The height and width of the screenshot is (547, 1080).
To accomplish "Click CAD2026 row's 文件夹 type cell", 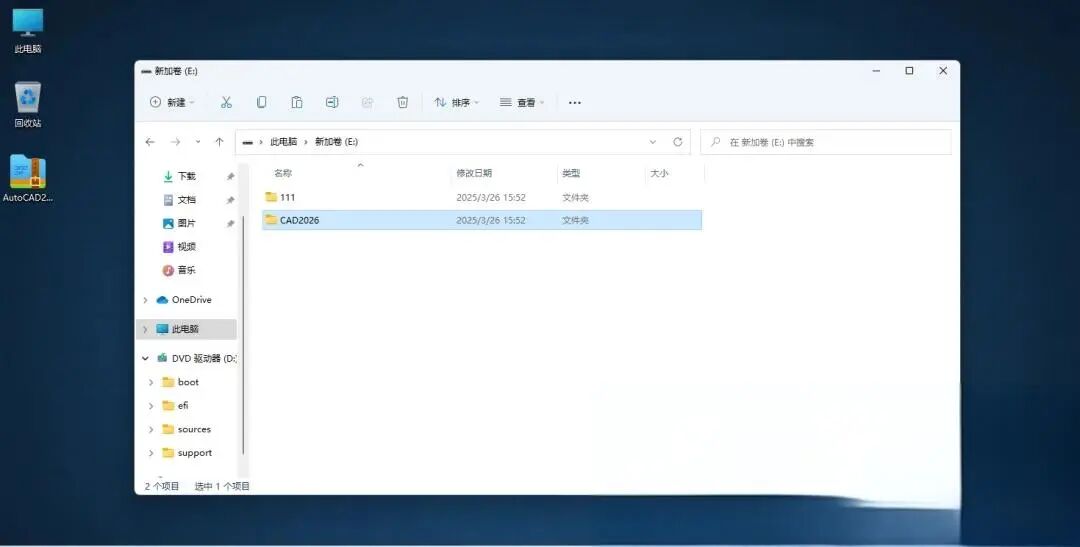I will [x=575, y=220].
